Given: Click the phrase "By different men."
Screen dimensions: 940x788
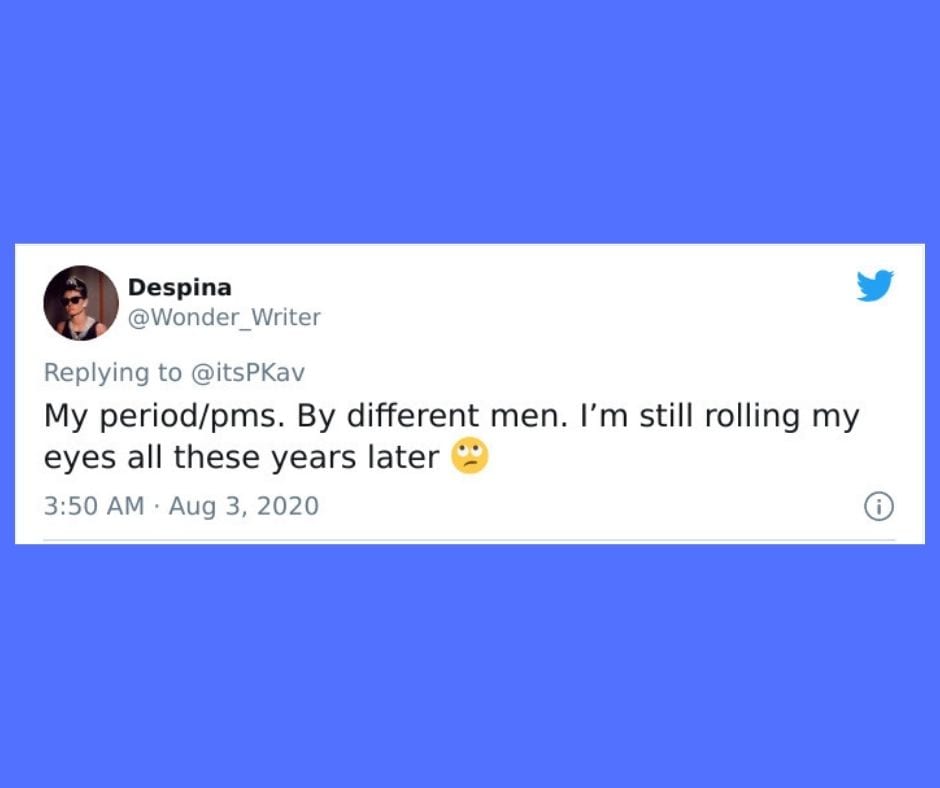Looking at the screenshot, I should 432,416.
